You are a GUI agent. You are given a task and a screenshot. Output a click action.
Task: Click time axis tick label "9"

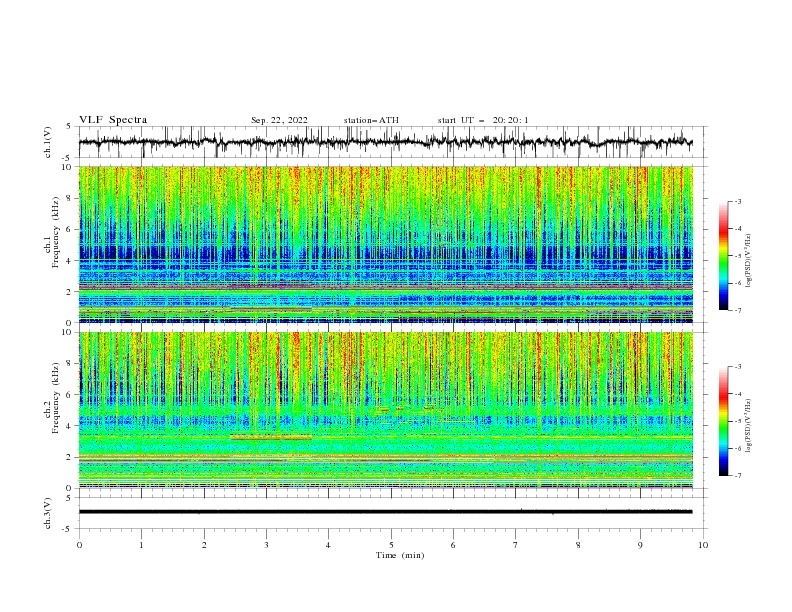coord(640,545)
